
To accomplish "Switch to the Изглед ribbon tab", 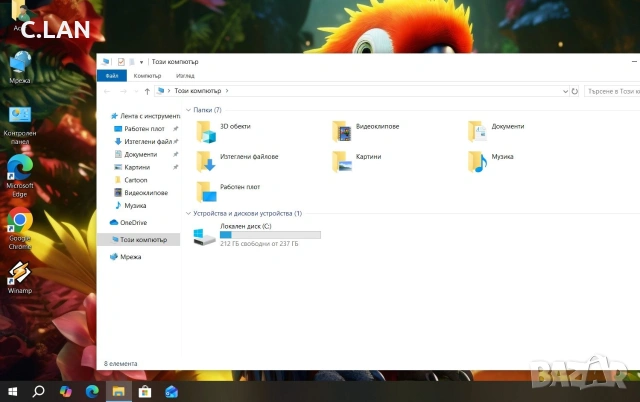I will click(x=185, y=76).
